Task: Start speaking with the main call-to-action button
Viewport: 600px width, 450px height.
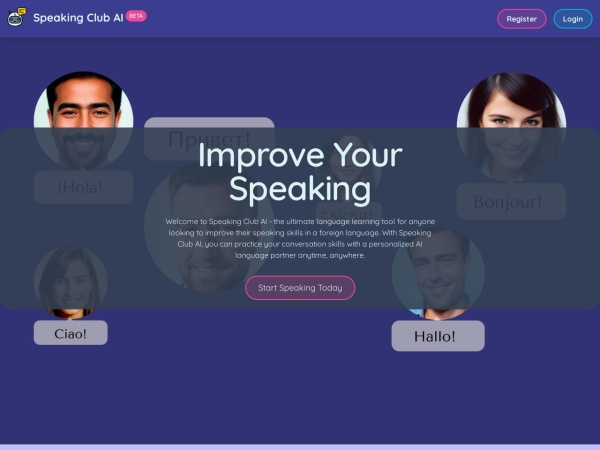Action: 300,288
